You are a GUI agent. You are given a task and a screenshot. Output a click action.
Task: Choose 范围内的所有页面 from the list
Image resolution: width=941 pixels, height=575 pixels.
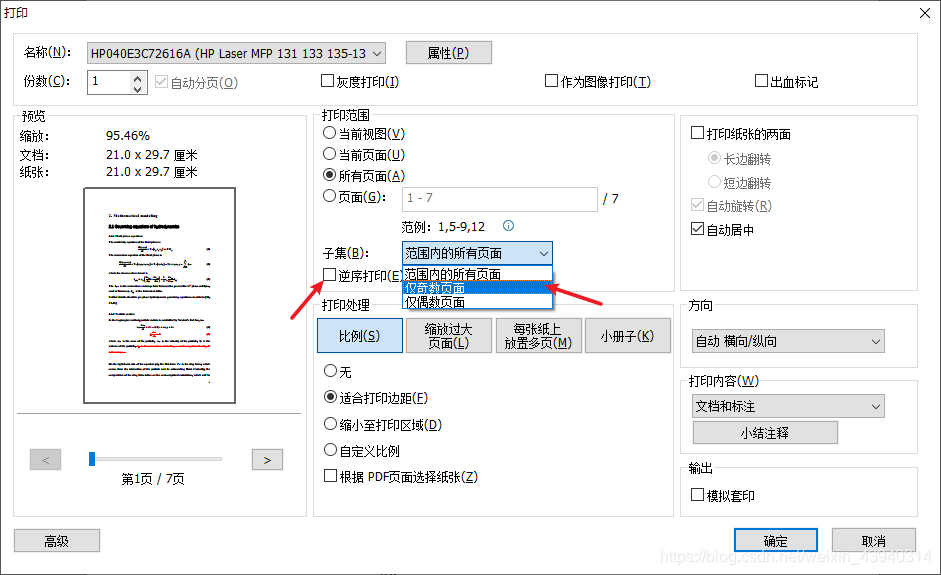[477, 274]
